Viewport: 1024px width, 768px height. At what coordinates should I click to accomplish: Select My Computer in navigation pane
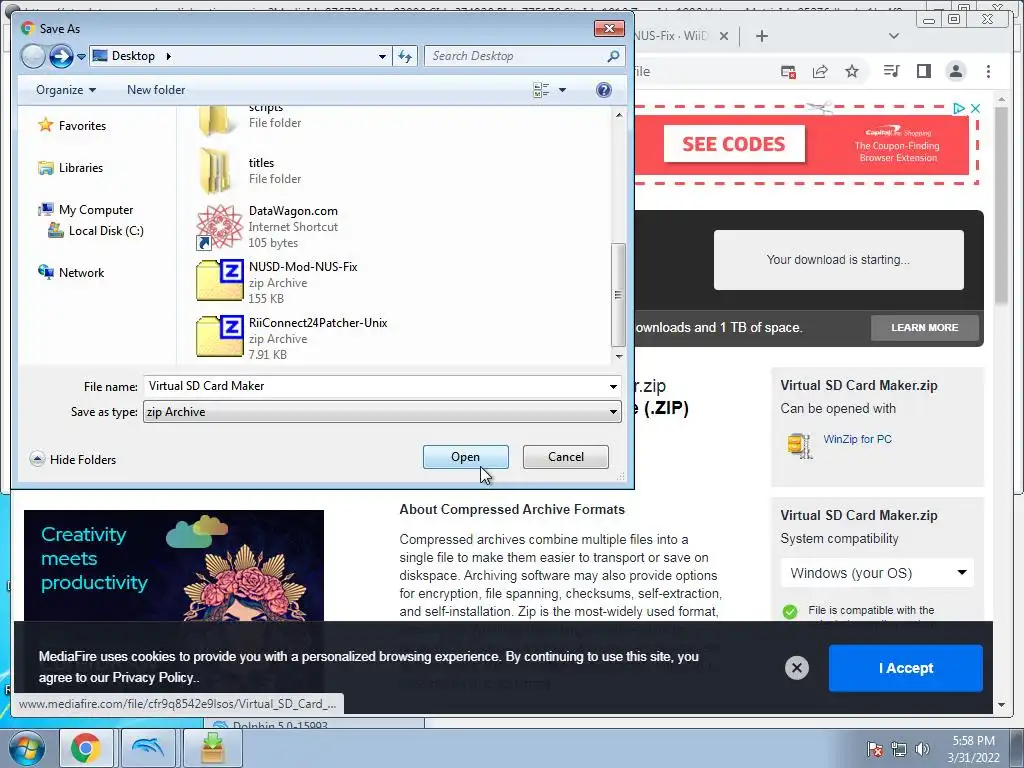[x=95, y=210]
